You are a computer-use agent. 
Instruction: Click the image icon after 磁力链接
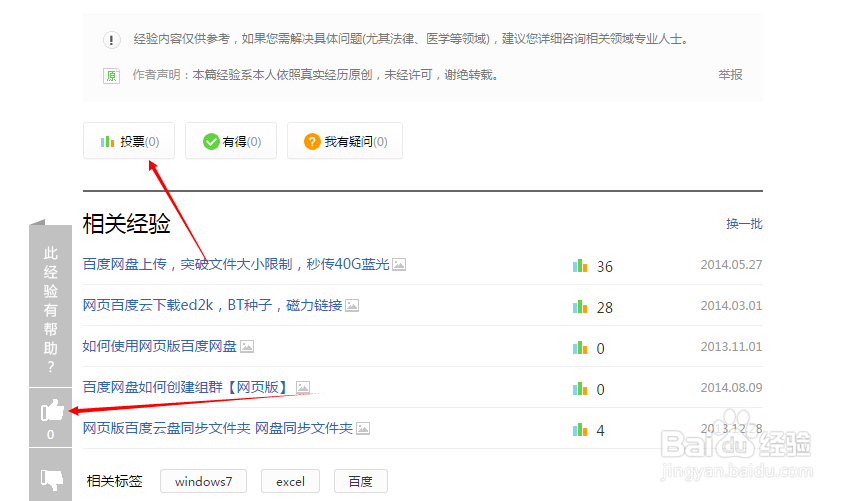(352, 306)
